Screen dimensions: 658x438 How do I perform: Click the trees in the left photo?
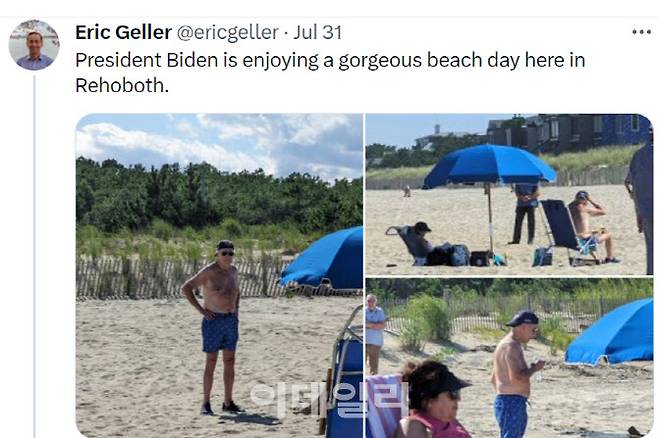coord(219,197)
